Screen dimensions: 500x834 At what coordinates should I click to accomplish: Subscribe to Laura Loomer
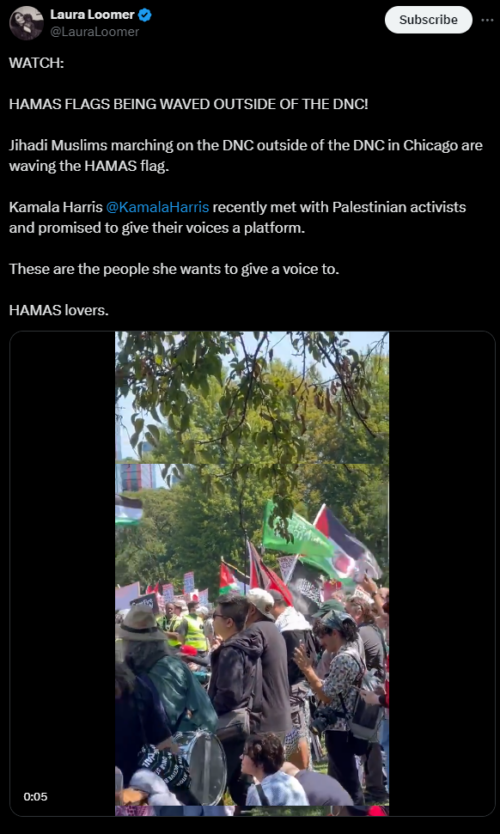(428, 20)
